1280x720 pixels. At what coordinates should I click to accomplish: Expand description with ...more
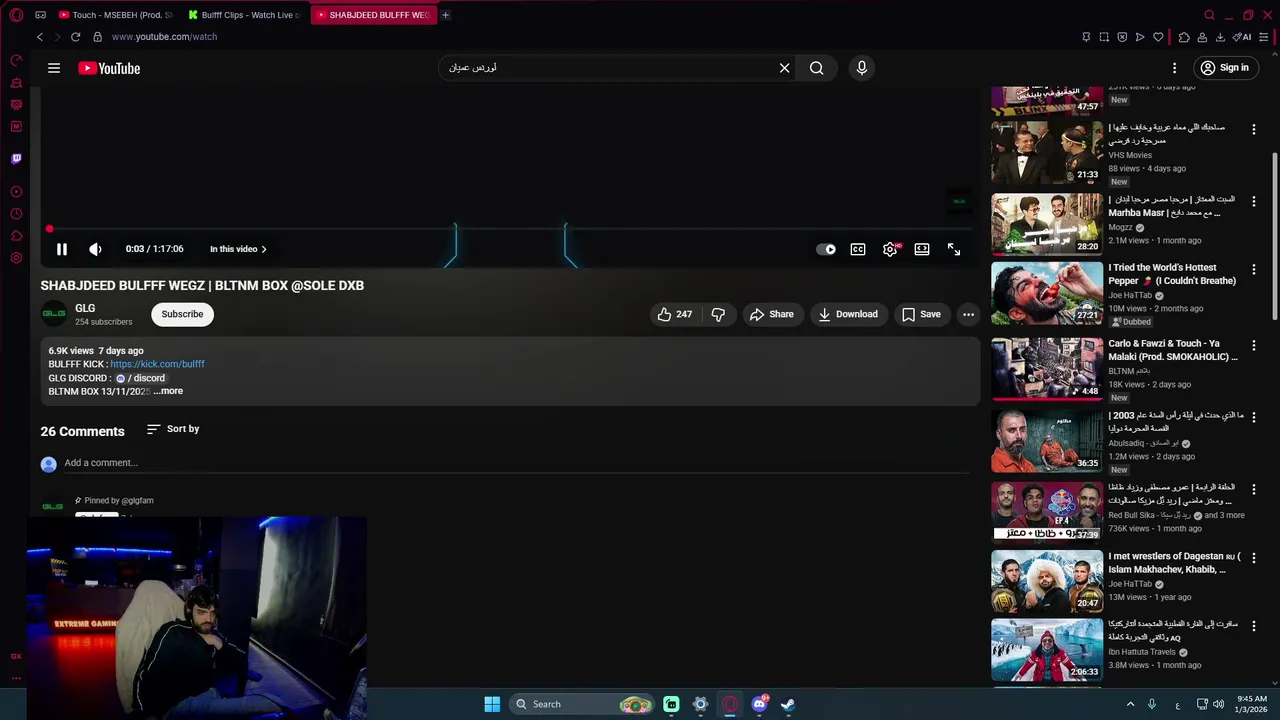coord(168,391)
